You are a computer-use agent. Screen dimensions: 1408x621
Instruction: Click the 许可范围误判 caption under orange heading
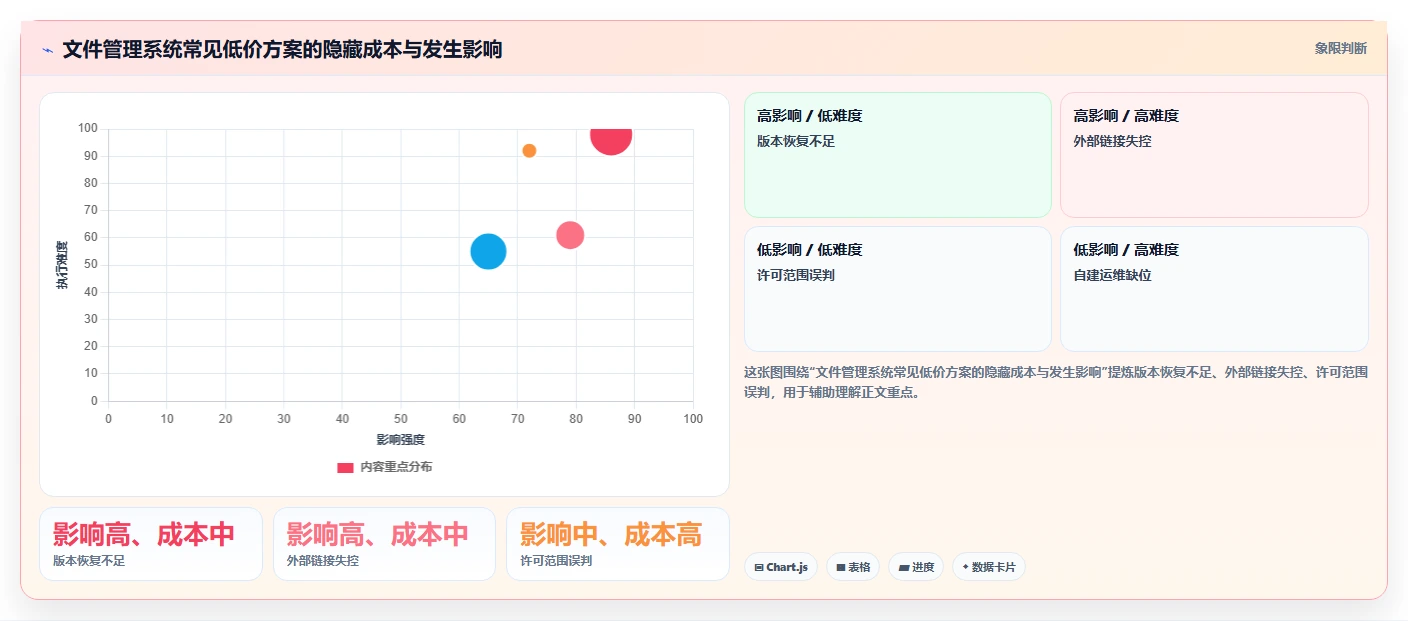pyautogui.click(x=556, y=561)
